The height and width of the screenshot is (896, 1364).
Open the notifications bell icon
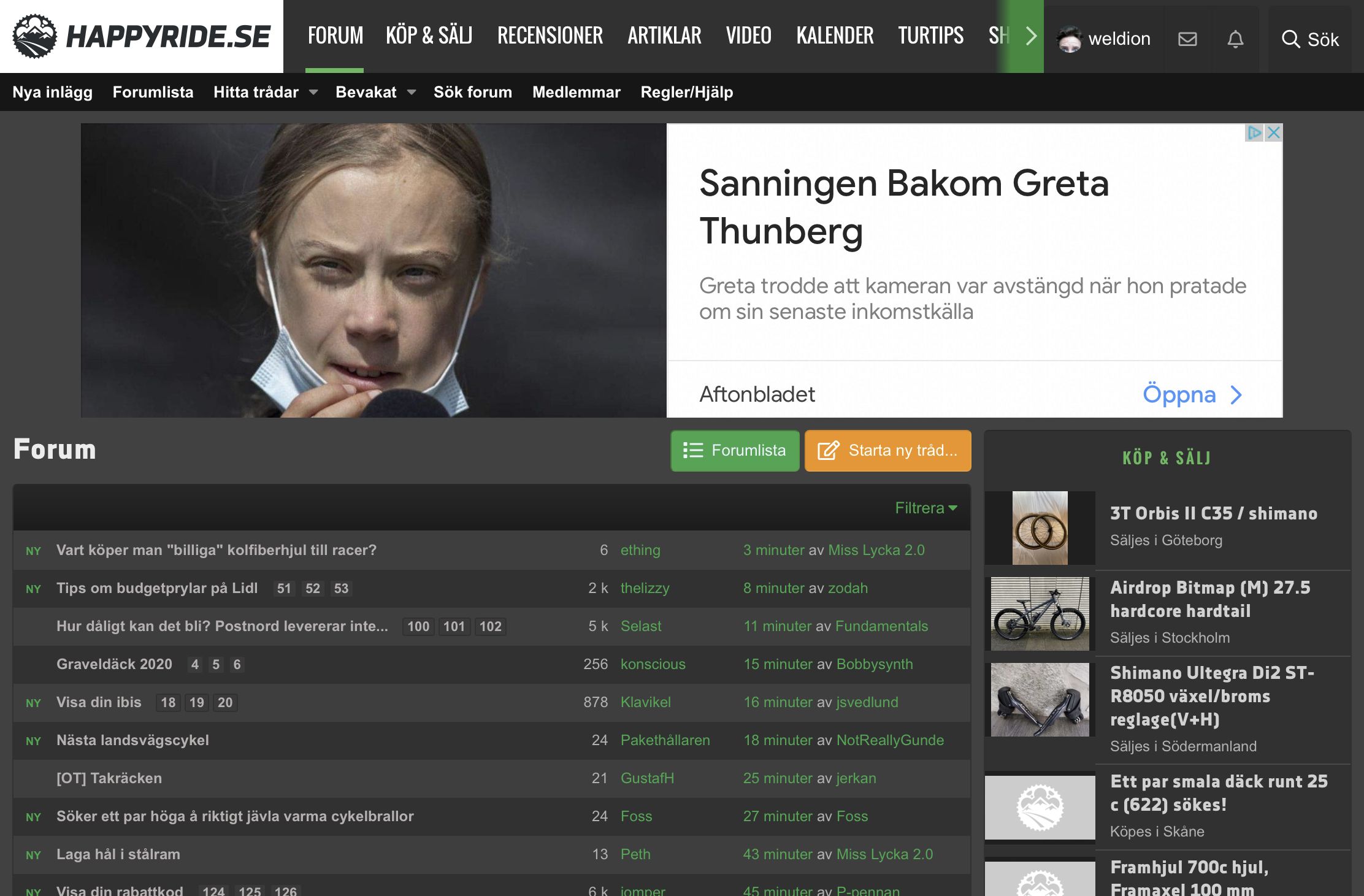pyautogui.click(x=1235, y=39)
